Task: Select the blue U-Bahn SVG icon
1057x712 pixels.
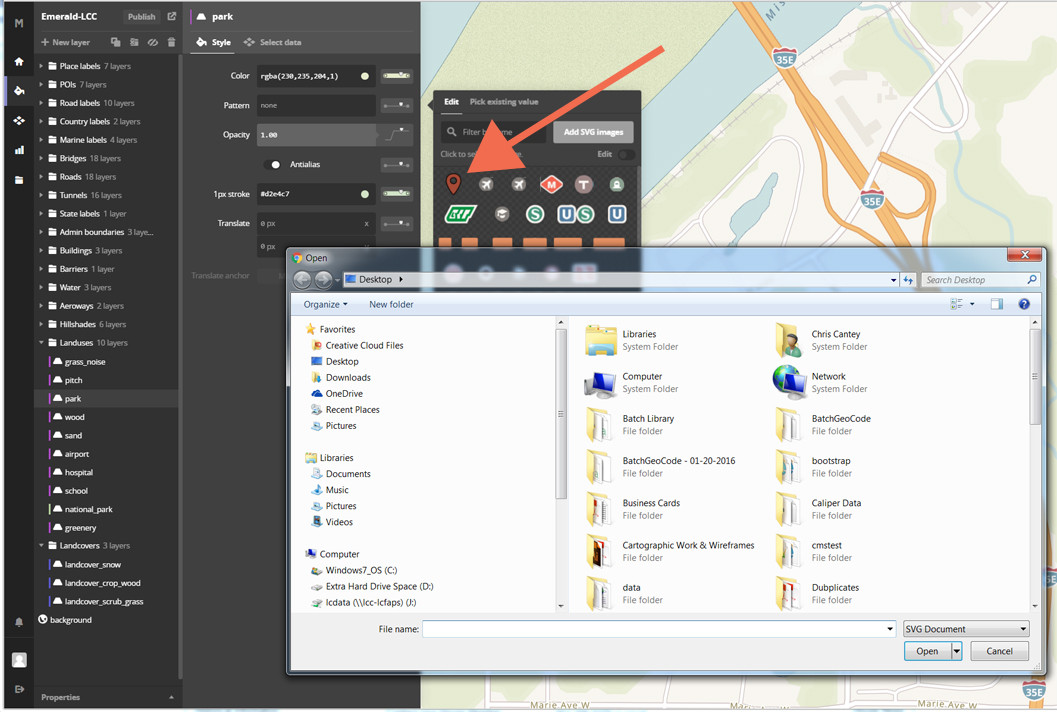Action: [617, 214]
